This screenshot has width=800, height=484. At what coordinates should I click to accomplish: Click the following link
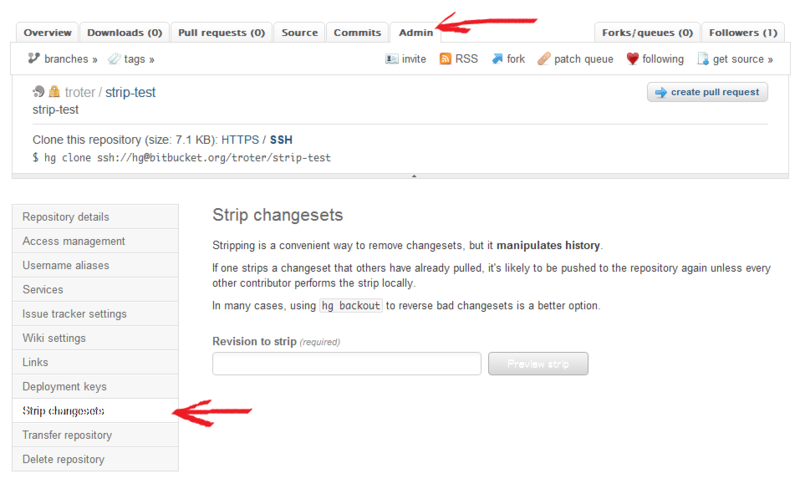coord(663,59)
